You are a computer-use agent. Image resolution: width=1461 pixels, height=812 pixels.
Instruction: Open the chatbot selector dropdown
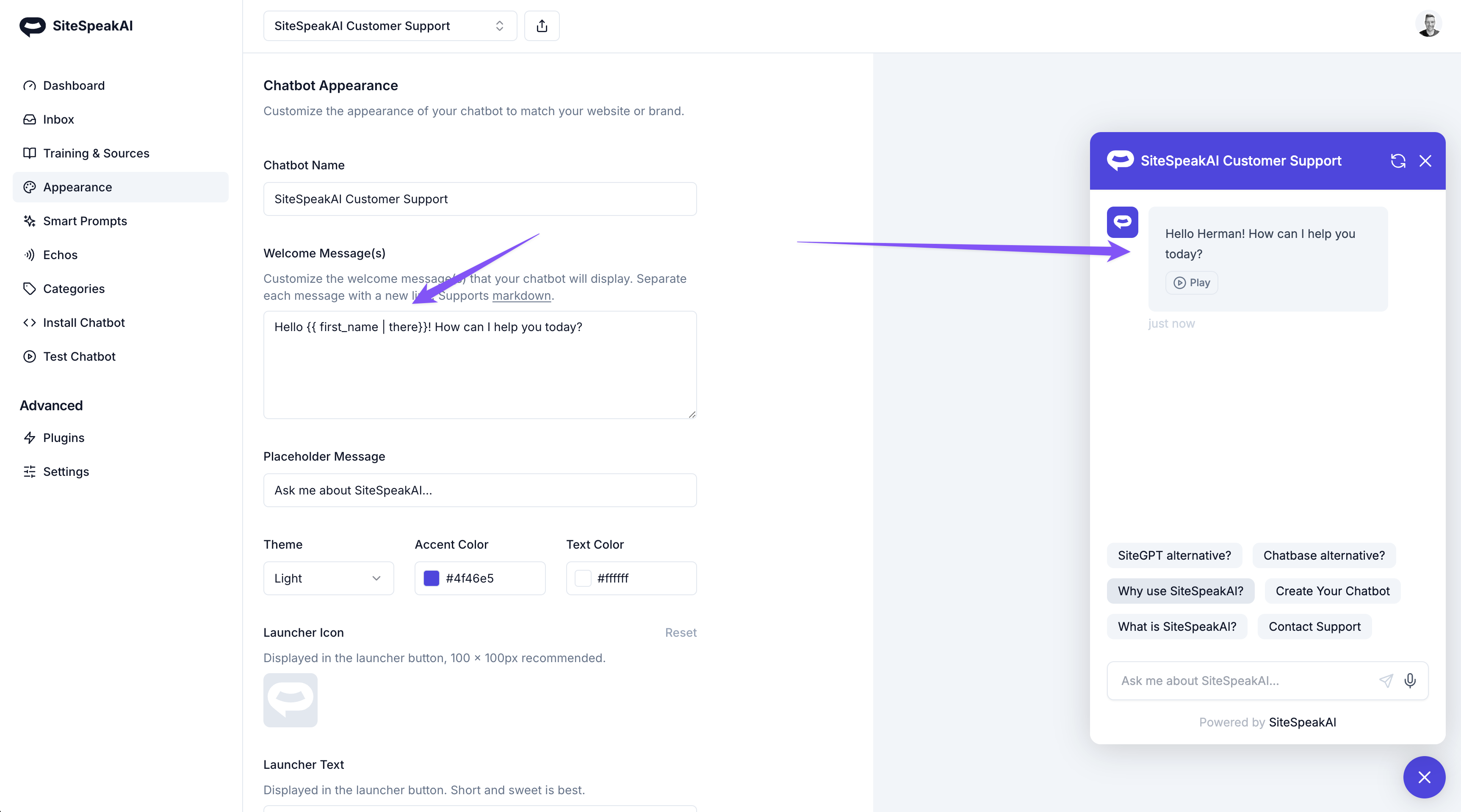[390, 25]
